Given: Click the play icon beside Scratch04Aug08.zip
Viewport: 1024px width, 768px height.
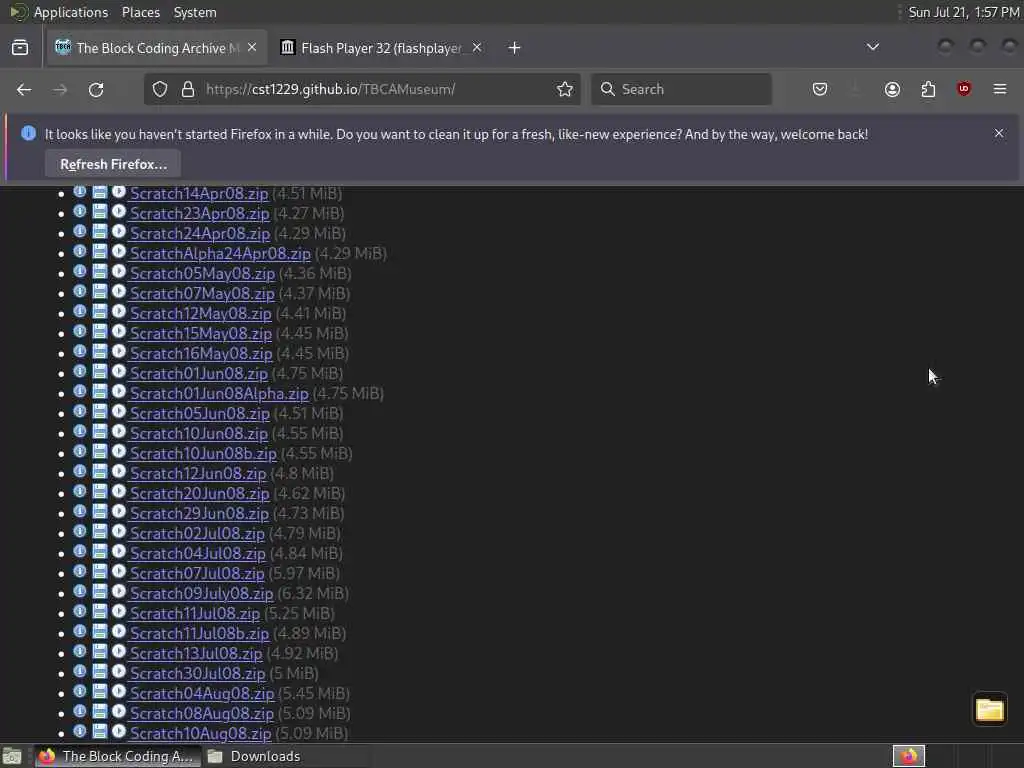Looking at the screenshot, I should [119, 692].
